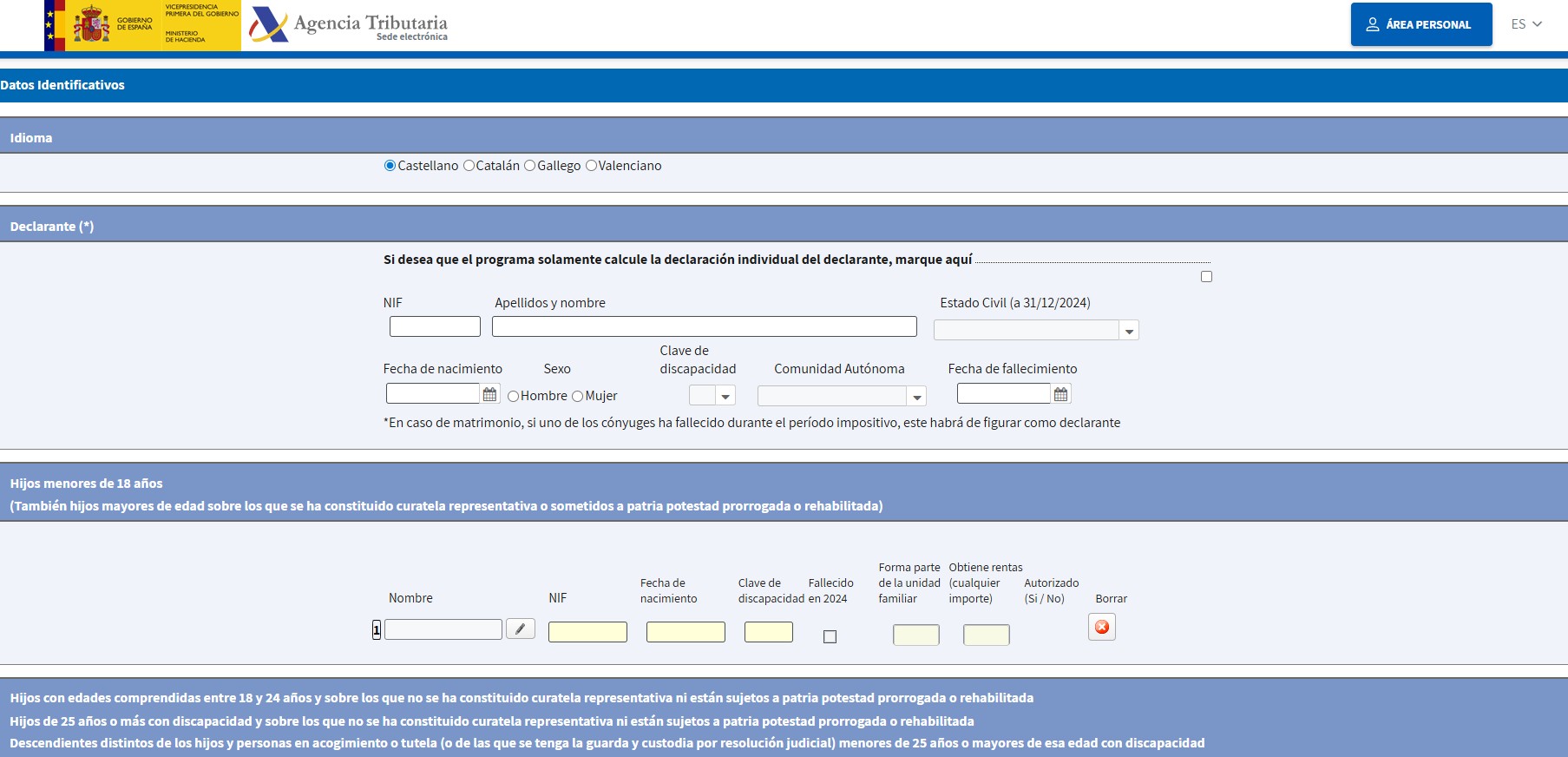Screen dimensions: 1568x757
Task: Tick the Fallecido en 2024 checkbox
Action: coord(830,637)
